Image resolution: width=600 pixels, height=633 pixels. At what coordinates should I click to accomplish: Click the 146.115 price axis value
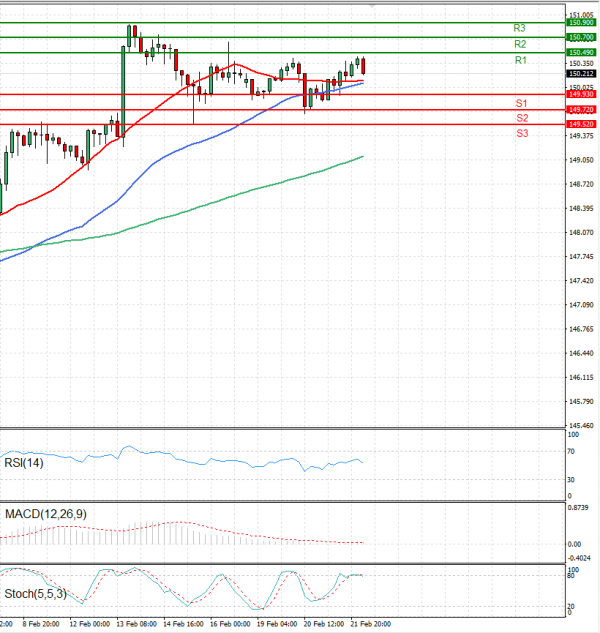(x=581, y=377)
